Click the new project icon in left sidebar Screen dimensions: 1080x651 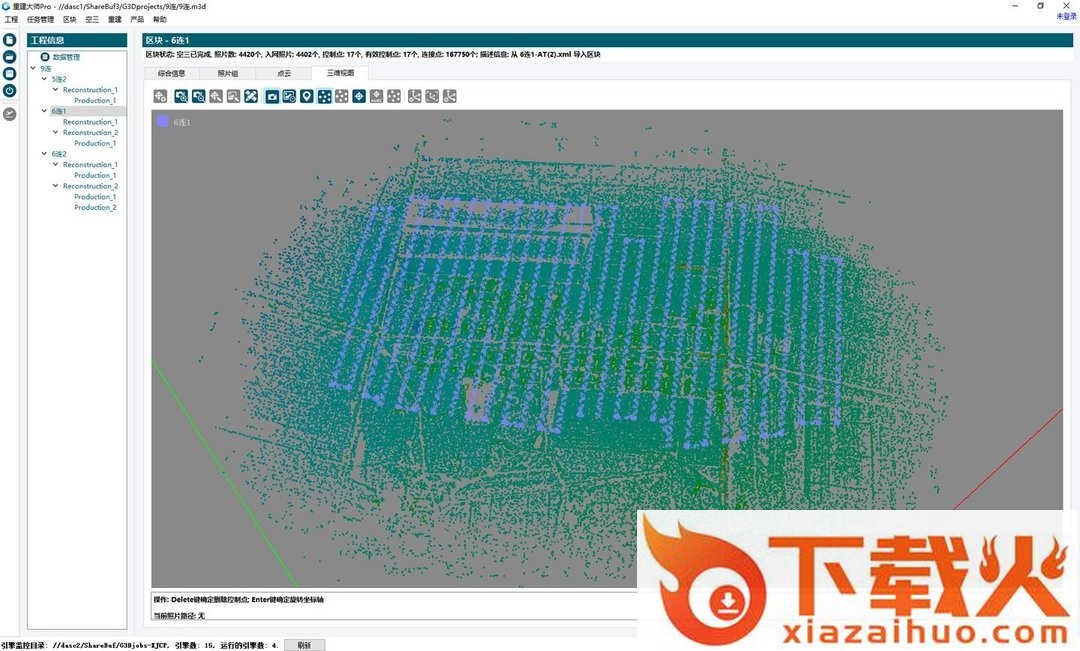(9, 40)
